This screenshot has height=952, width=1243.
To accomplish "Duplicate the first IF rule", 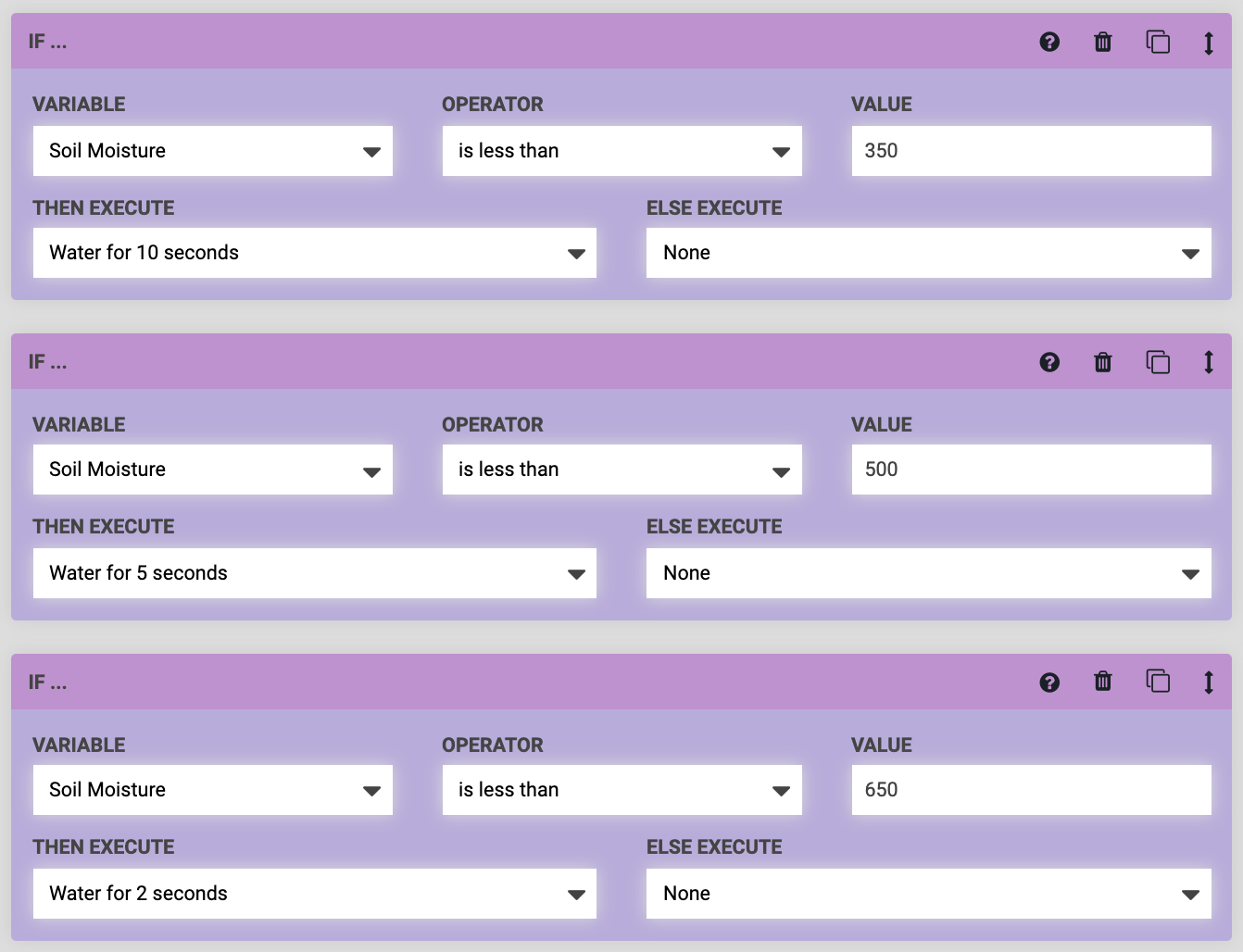I will click(x=1158, y=42).
